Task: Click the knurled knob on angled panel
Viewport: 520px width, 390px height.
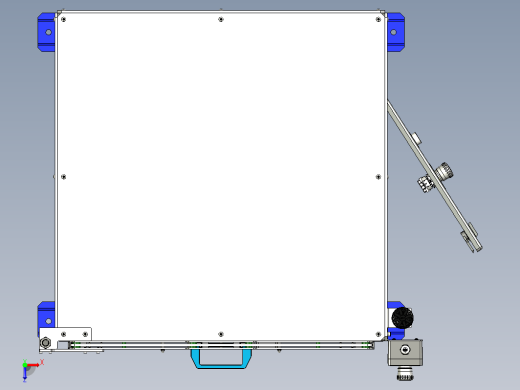Action: [444, 172]
